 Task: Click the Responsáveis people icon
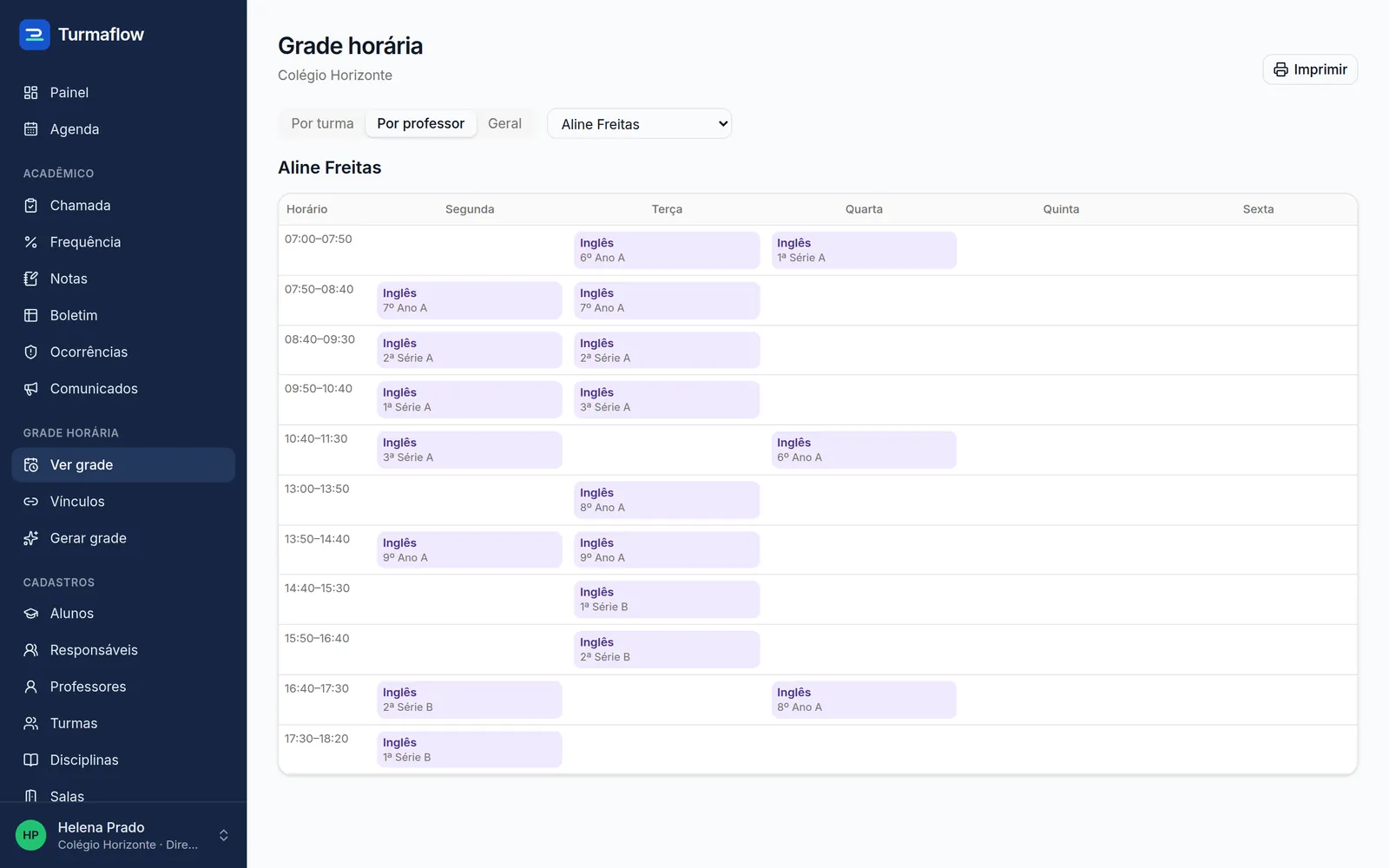pyautogui.click(x=31, y=650)
